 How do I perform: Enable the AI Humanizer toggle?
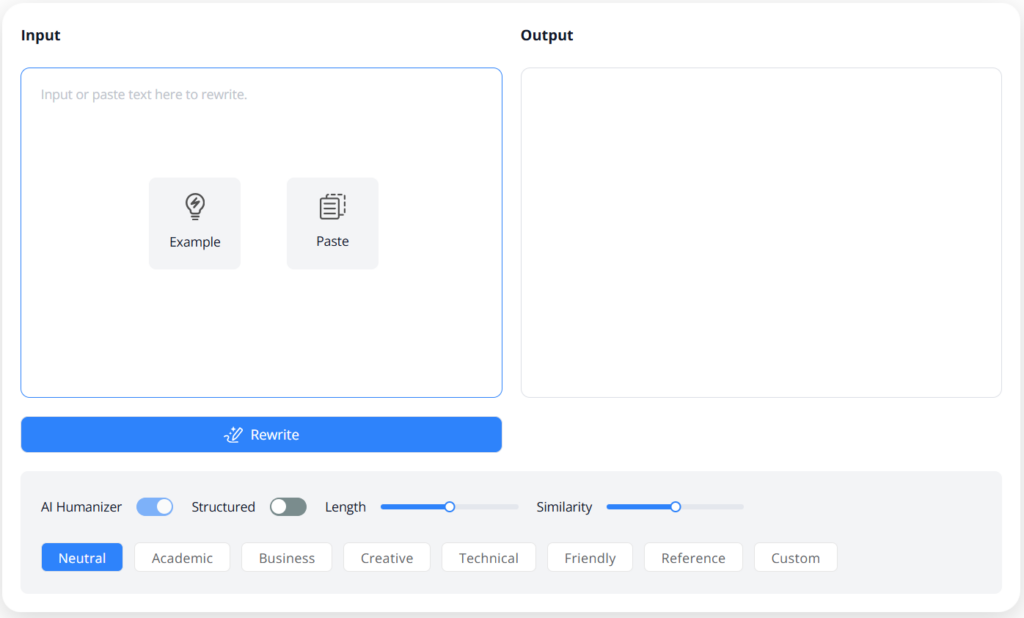(155, 507)
